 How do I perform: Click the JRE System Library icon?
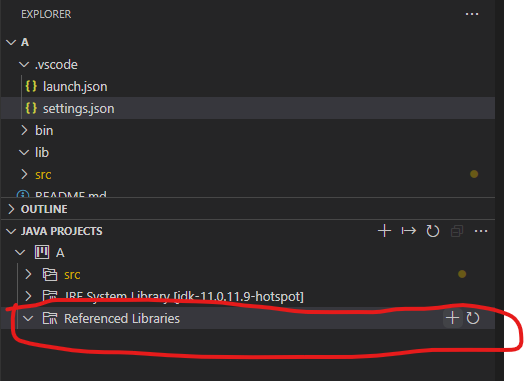[50, 296]
